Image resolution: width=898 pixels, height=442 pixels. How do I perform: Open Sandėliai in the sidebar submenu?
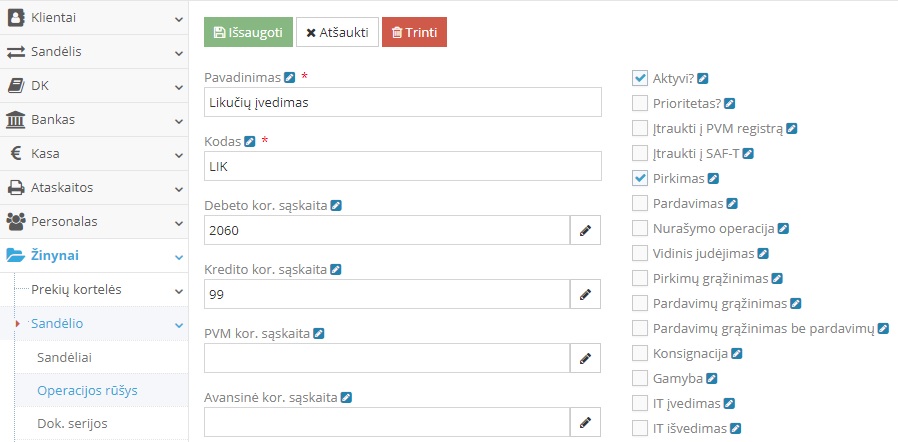68,357
